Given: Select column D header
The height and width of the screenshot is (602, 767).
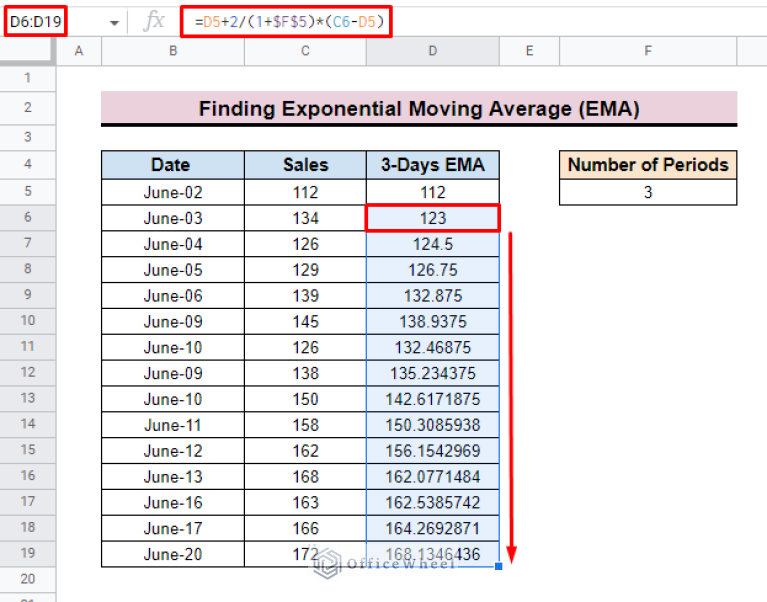Looking at the screenshot, I should coord(432,52).
